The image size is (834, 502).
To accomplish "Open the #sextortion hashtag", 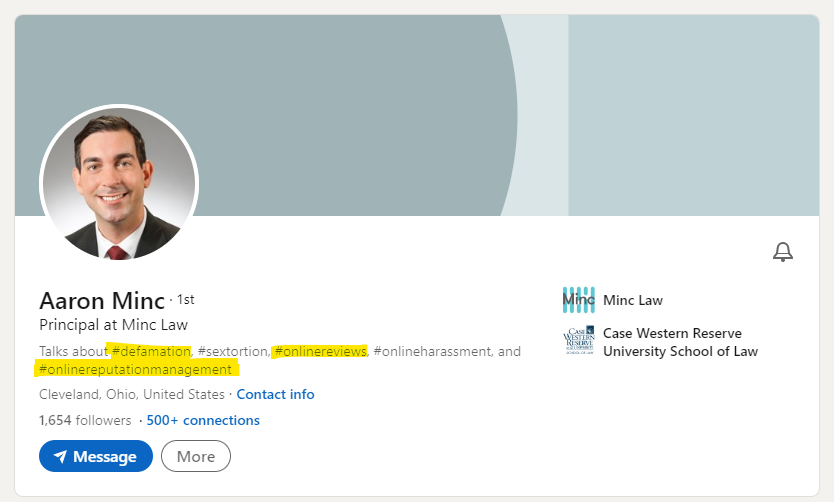I will pos(233,351).
